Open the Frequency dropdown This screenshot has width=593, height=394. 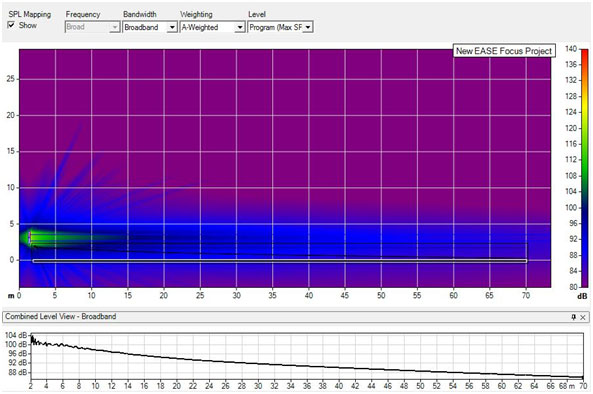(93, 27)
